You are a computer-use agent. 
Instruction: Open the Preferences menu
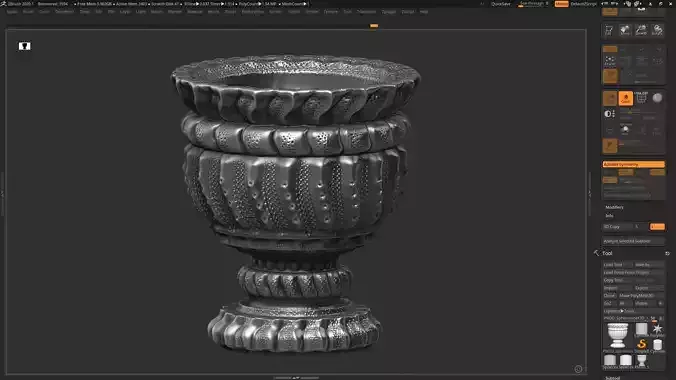pyautogui.click(x=253, y=12)
